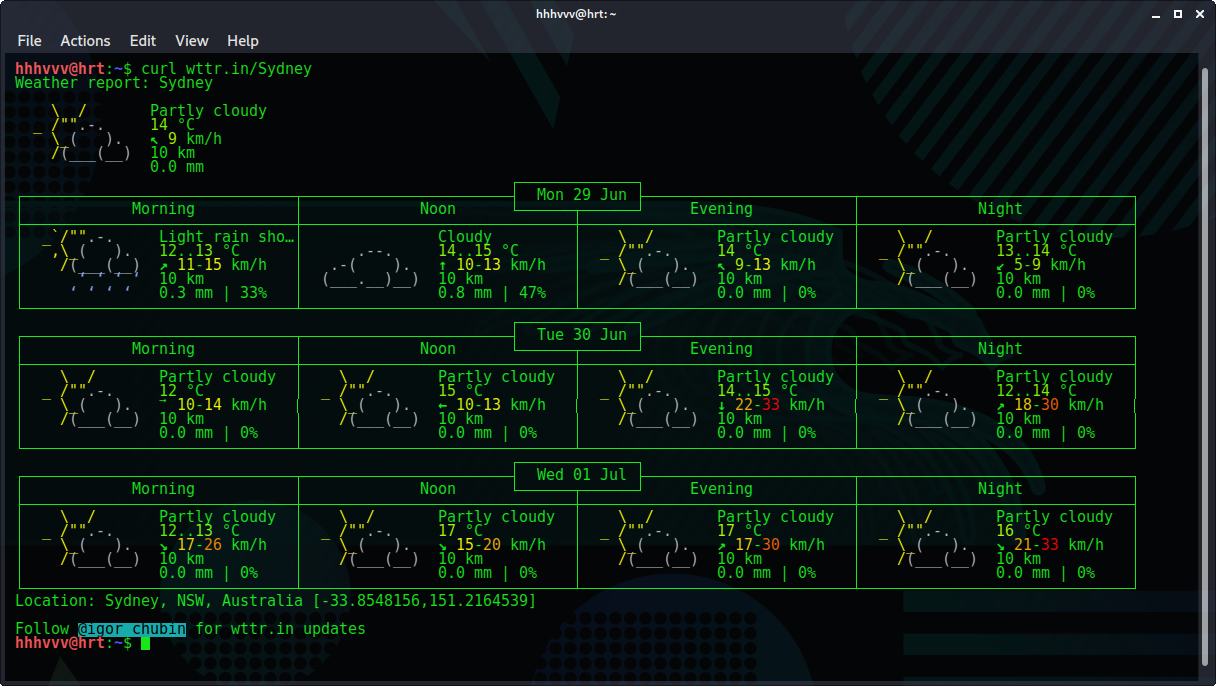The height and width of the screenshot is (686, 1216).
Task: Click the '13..14 °C' temperature, Mon night
Action: pos(1036,251)
